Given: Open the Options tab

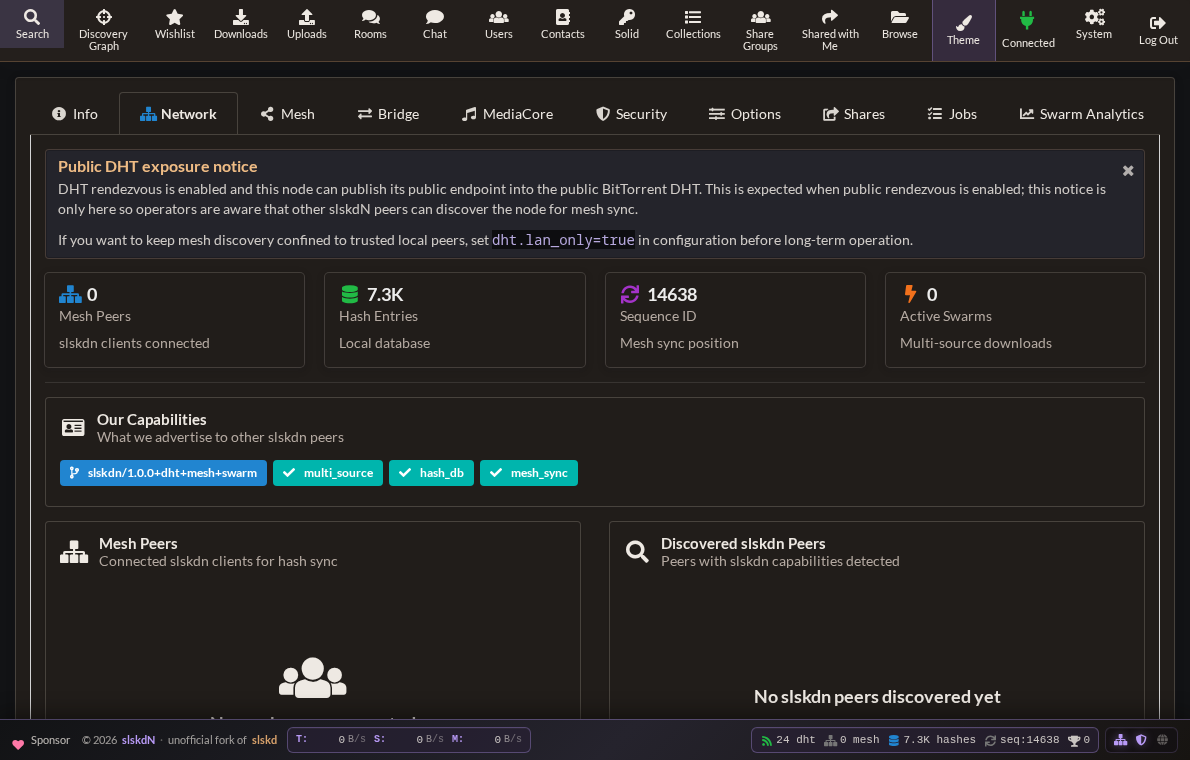Looking at the screenshot, I should (745, 114).
